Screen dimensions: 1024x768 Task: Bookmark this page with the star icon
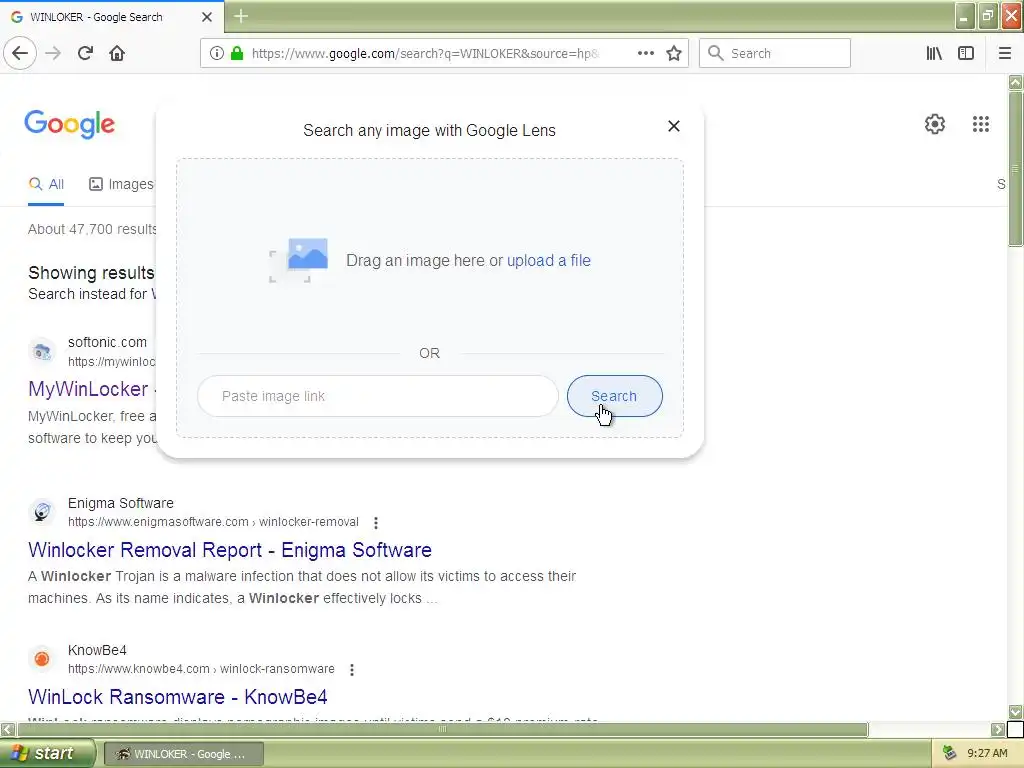click(674, 53)
